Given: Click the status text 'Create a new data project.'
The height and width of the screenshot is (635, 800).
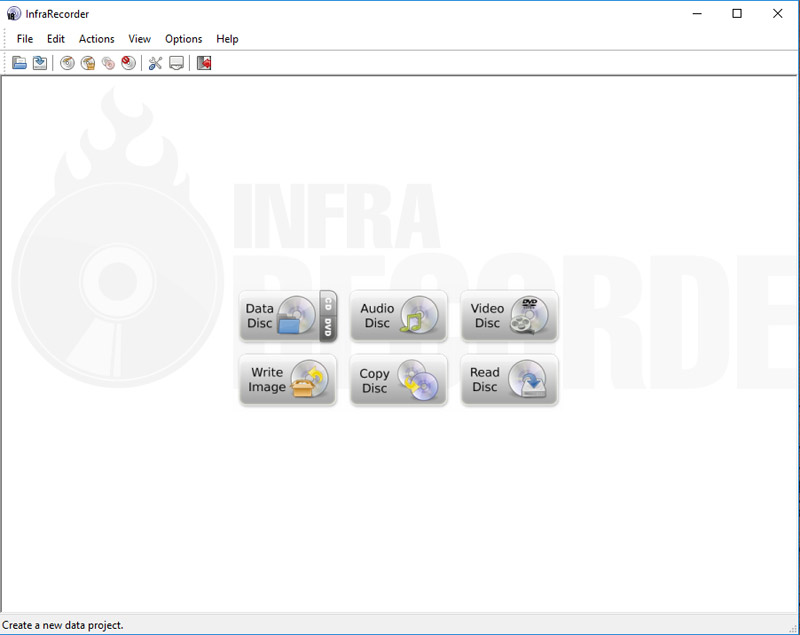Looking at the screenshot, I should 63,625.
